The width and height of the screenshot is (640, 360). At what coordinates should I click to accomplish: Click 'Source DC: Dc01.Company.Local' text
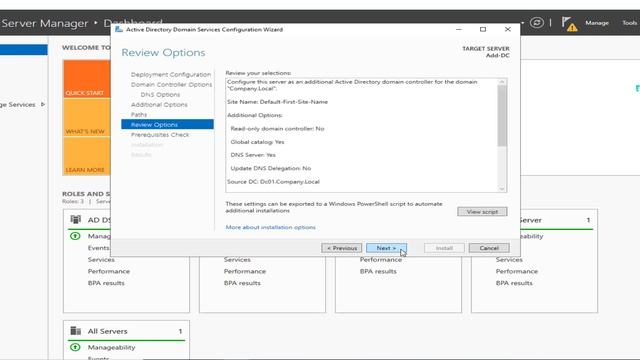pos(273,182)
